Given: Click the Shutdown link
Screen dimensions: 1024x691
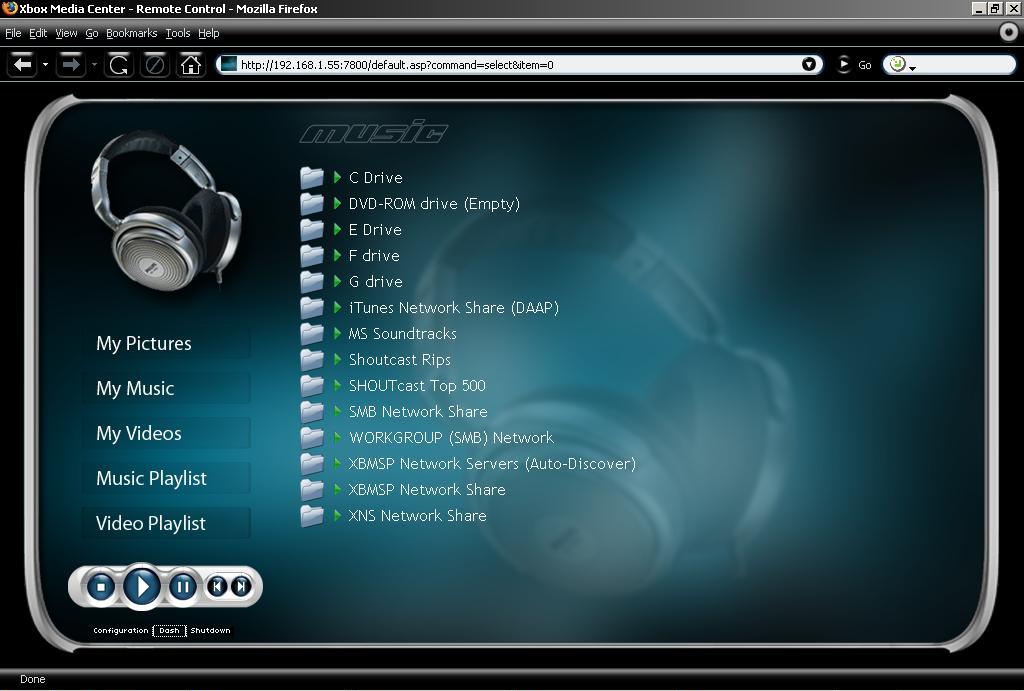Looking at the screenshot, I should point(210,630).
